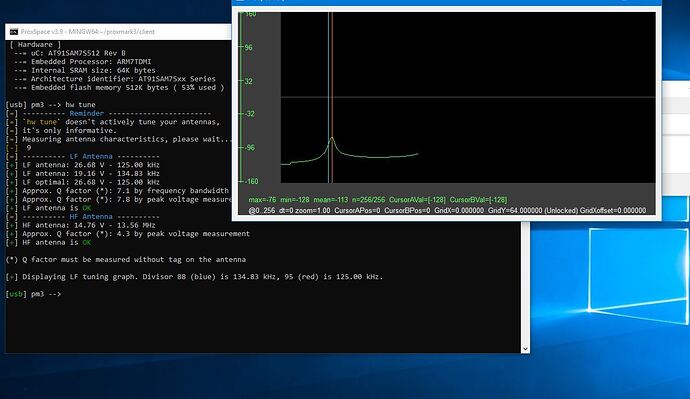
Task: Click the orange cursor line in plot
Action: [x=332, y=97]
